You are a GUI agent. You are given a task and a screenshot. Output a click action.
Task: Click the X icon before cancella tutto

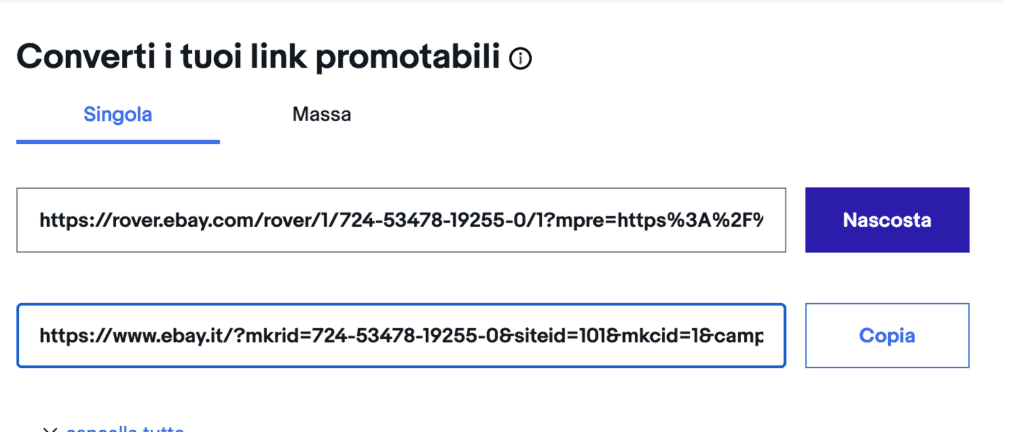point(50,430)
